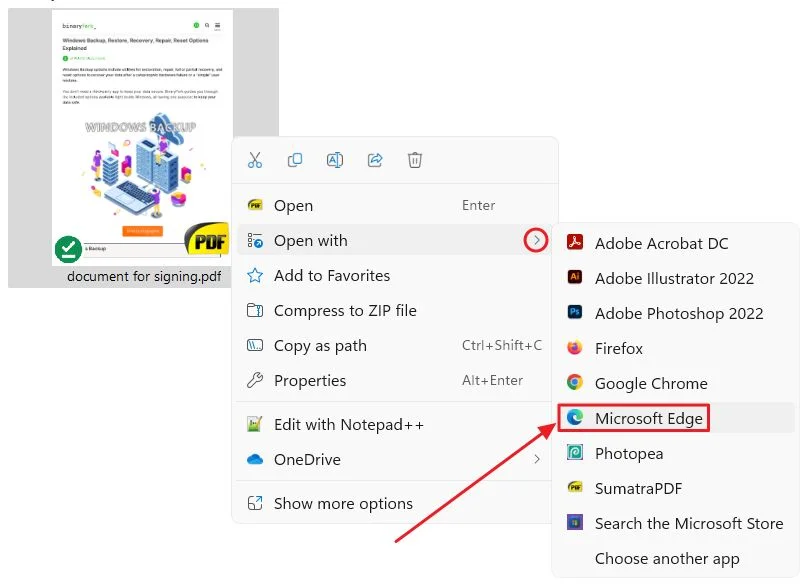Expand the Open with submenu arrow
Viewport: 809px width, 587px height.
click(536, 240)
